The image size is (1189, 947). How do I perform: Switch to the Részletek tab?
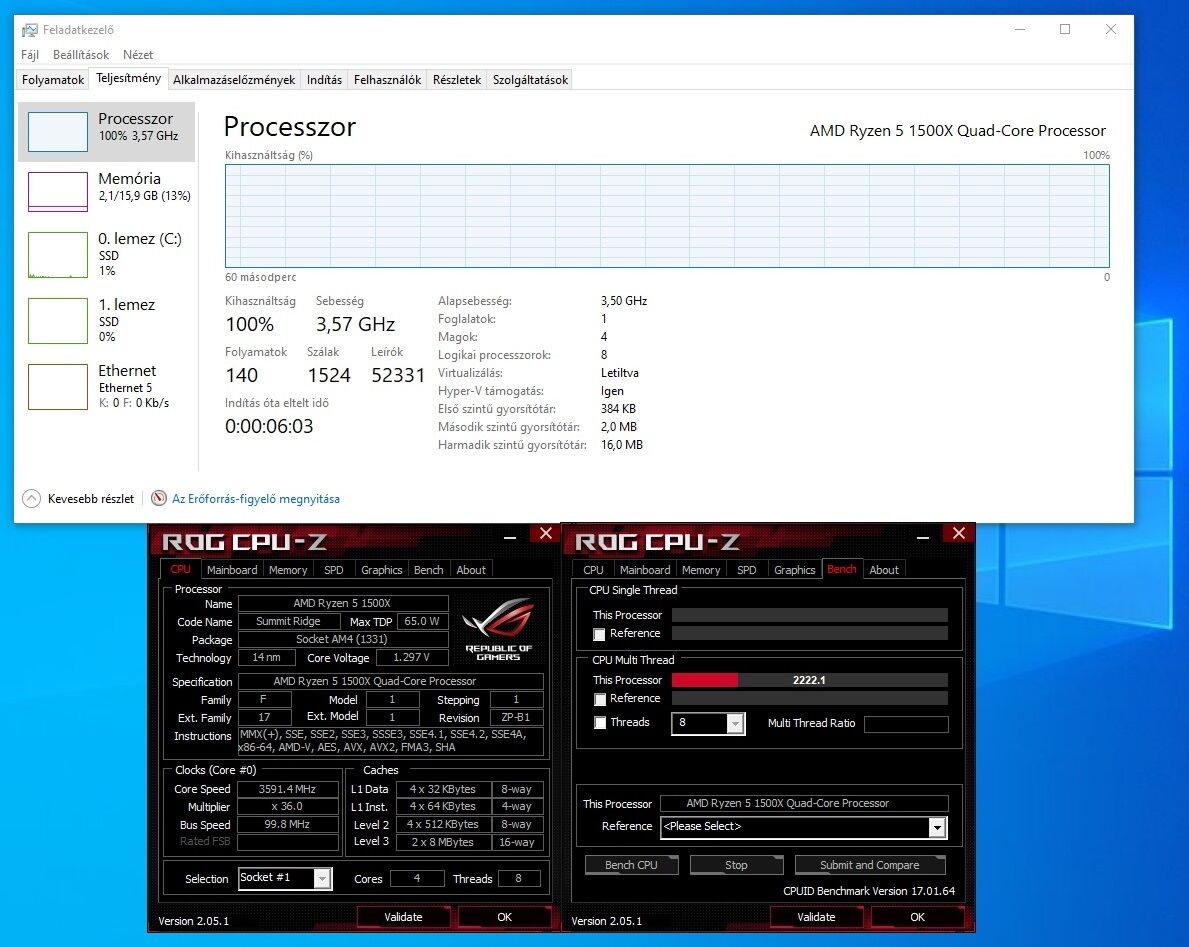click(x=456, y=80)
